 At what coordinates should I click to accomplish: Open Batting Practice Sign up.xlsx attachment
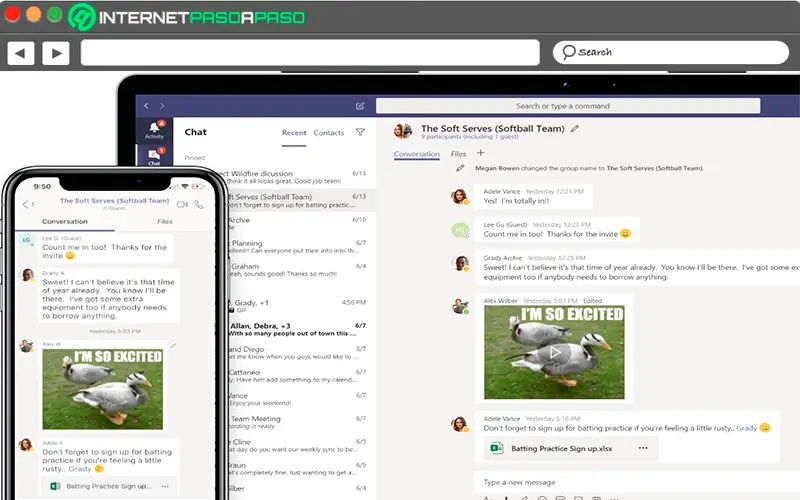pyautogui.click(x=561, y=448)
